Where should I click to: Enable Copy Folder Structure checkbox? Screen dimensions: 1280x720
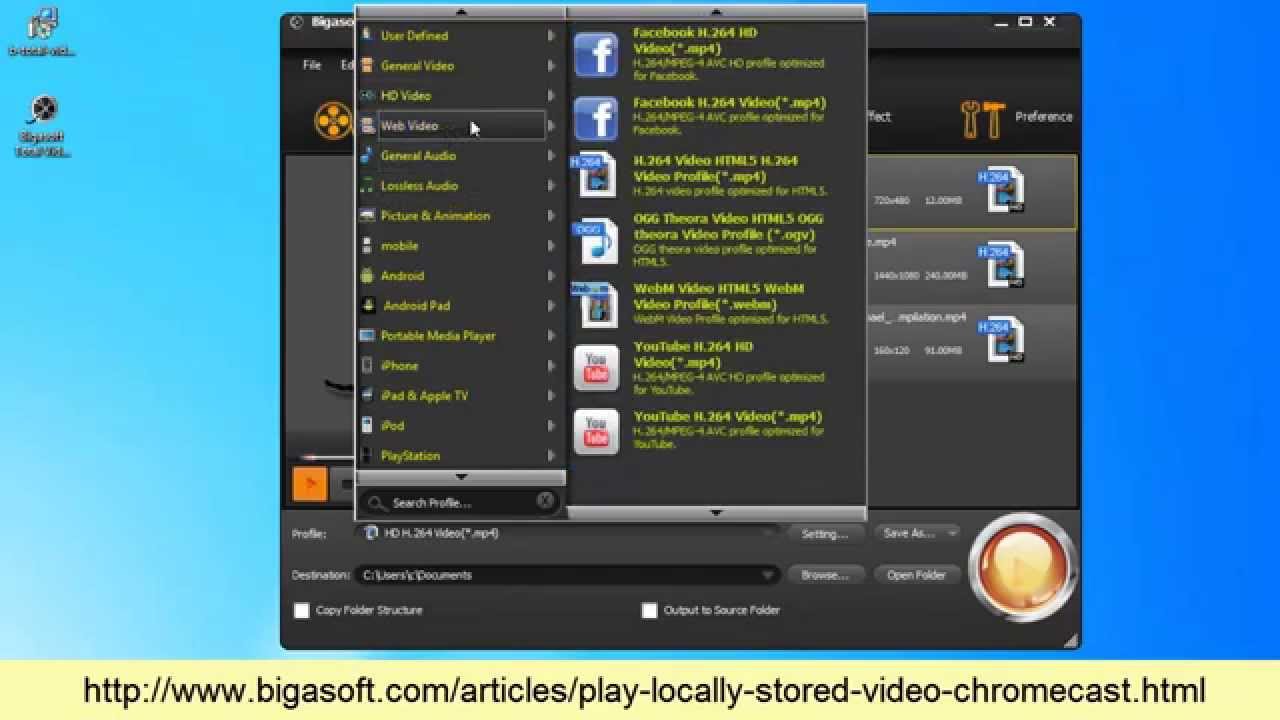click(301, 610)
